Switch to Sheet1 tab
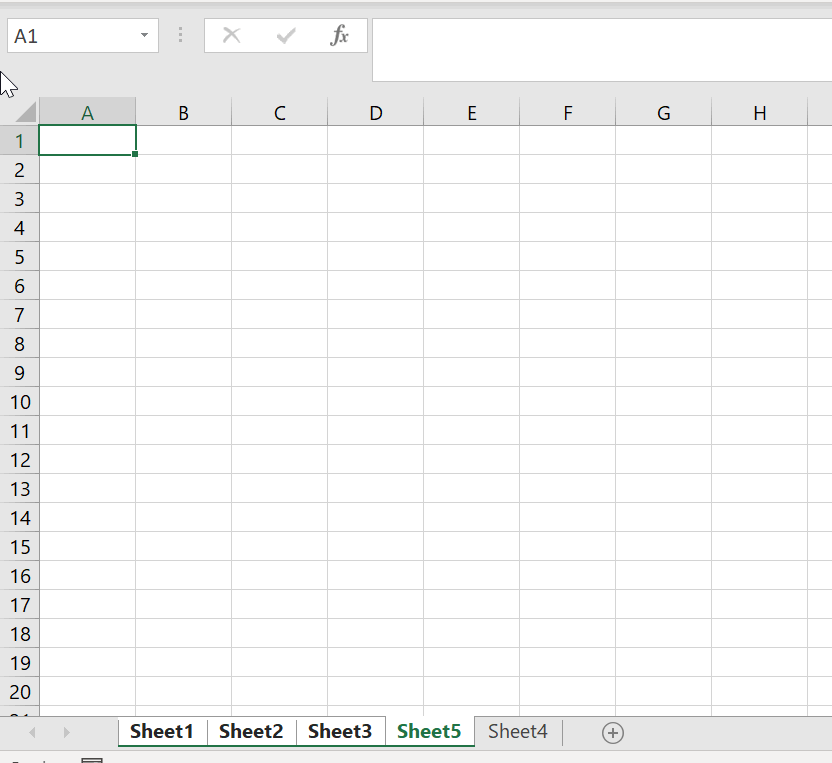Viewport: 832px width, 763px height. 162,732
